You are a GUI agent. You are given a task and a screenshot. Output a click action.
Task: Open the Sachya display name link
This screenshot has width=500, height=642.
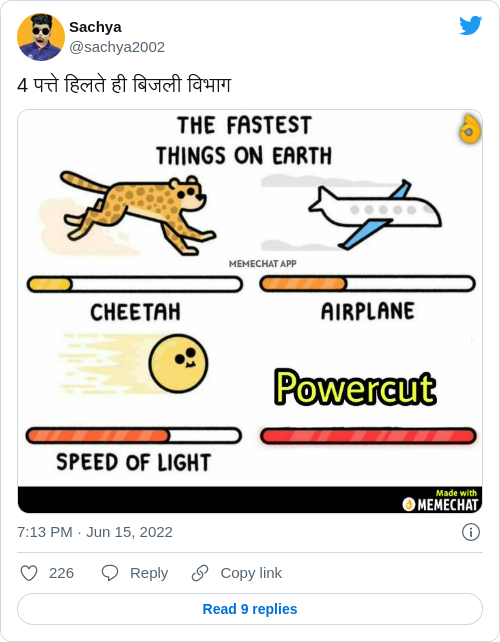pyautogui.click(x=95, y=27)
